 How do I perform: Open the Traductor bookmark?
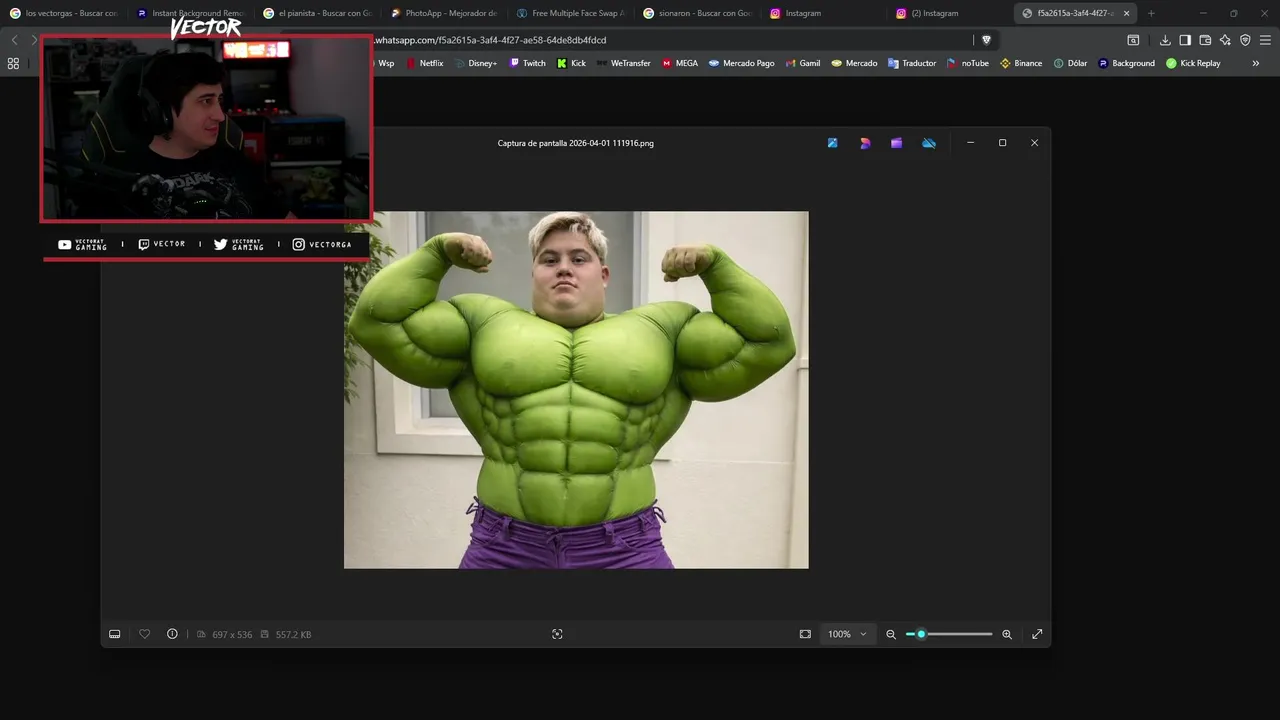click(912, 63)
